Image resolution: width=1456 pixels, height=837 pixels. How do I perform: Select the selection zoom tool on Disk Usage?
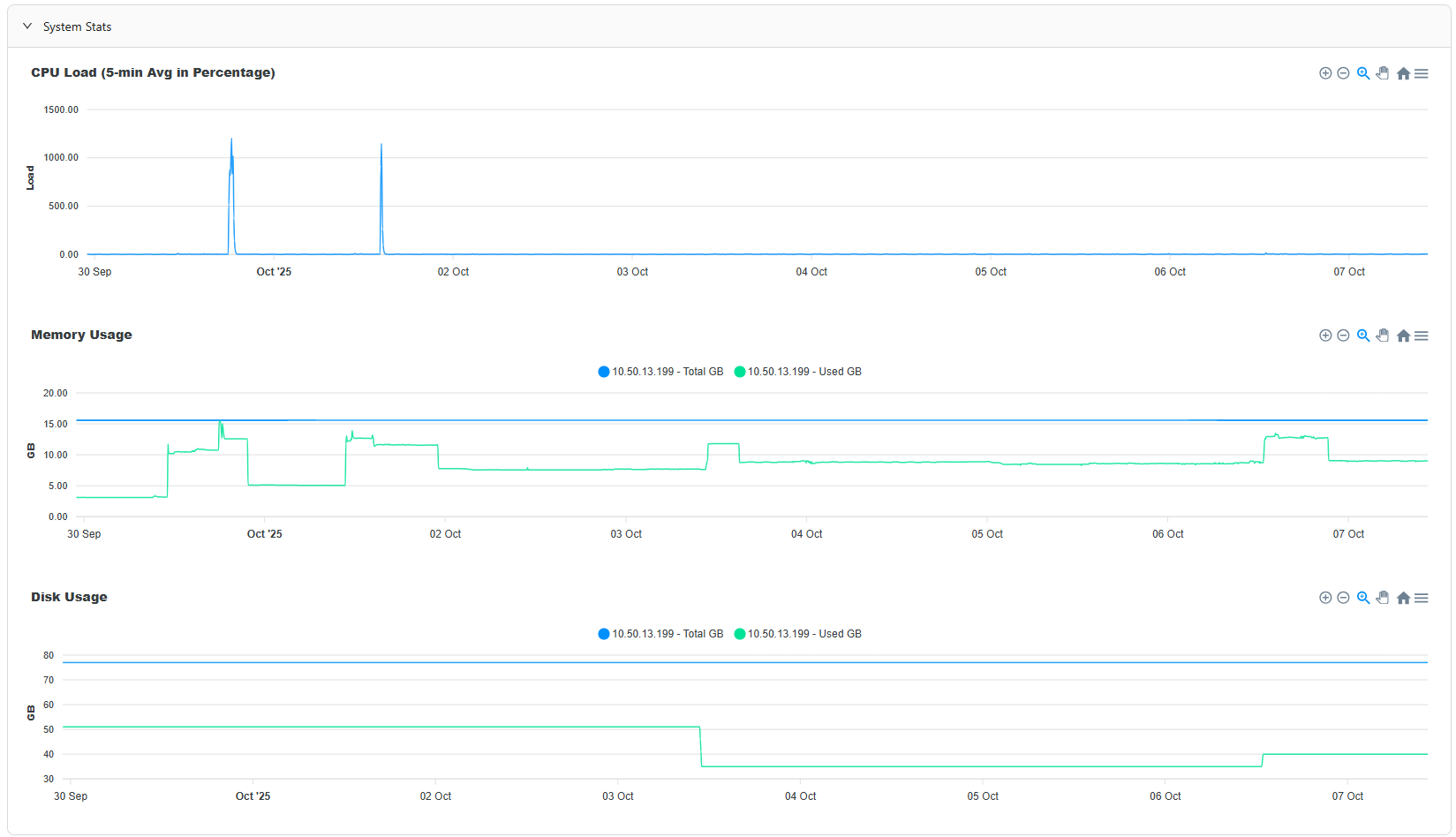coord(1363,598)
